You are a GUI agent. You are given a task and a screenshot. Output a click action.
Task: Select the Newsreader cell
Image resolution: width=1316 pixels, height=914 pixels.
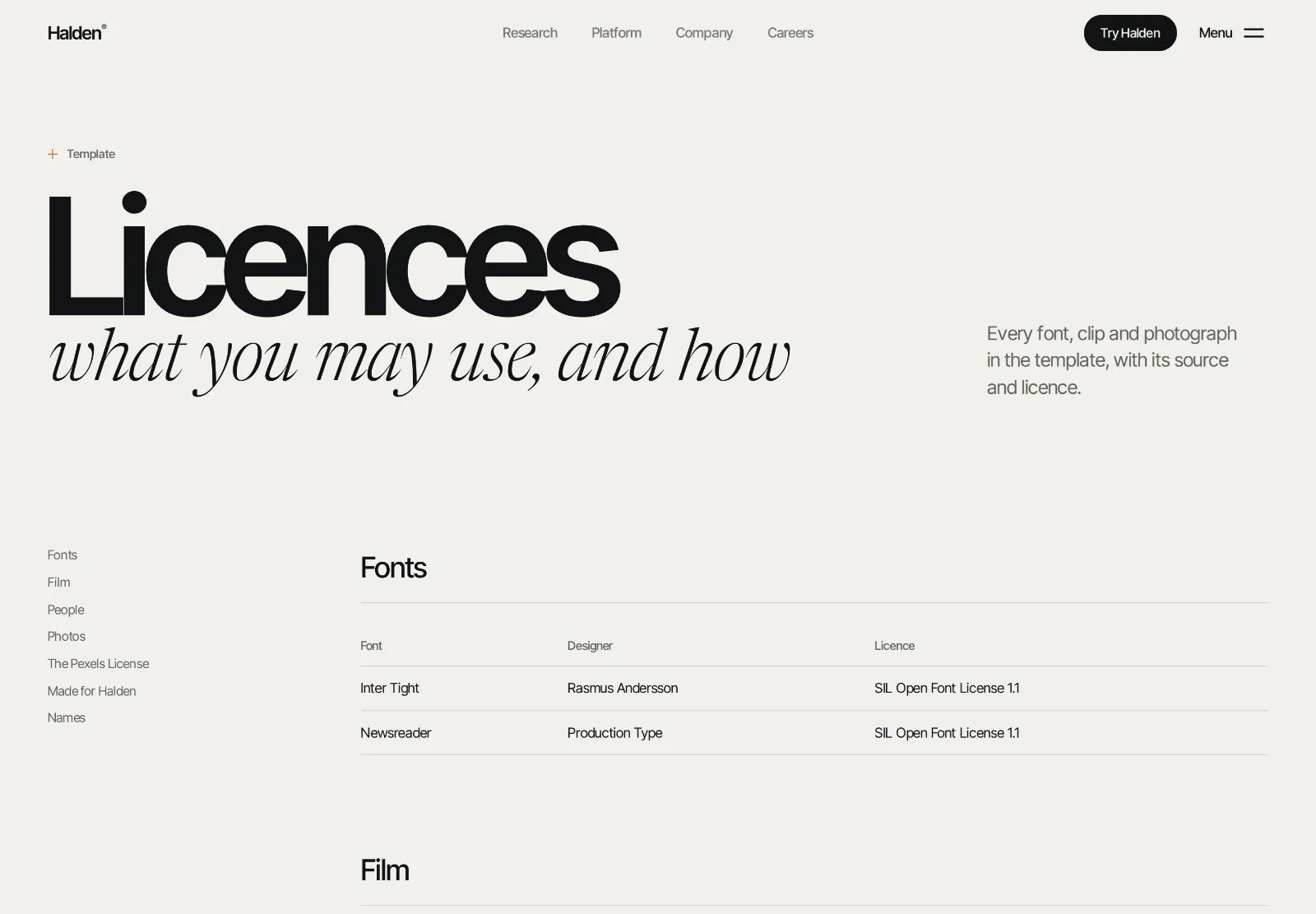click(396, 733)
